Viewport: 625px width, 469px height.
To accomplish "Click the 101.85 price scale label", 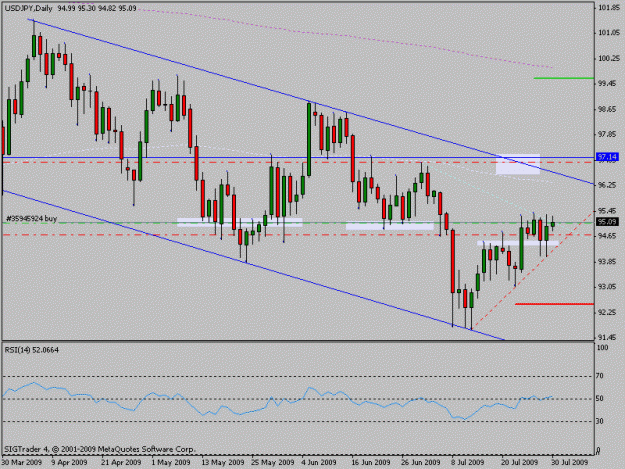I will click(x=608, y=8).
